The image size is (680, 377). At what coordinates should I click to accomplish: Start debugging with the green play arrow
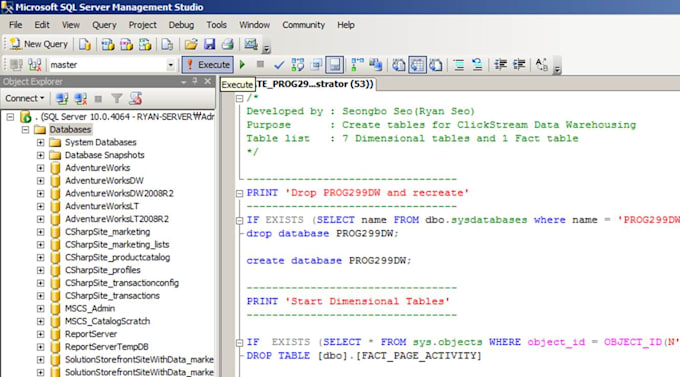coord(242,65)
